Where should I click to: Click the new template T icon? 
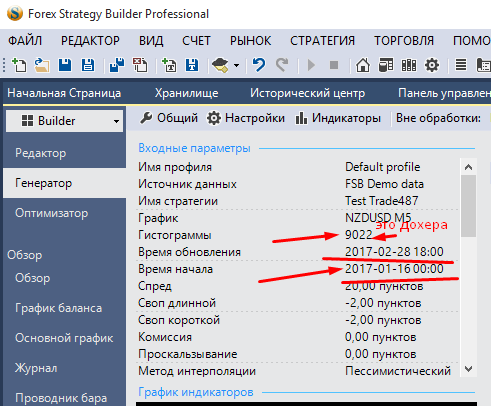coord(169,65)
